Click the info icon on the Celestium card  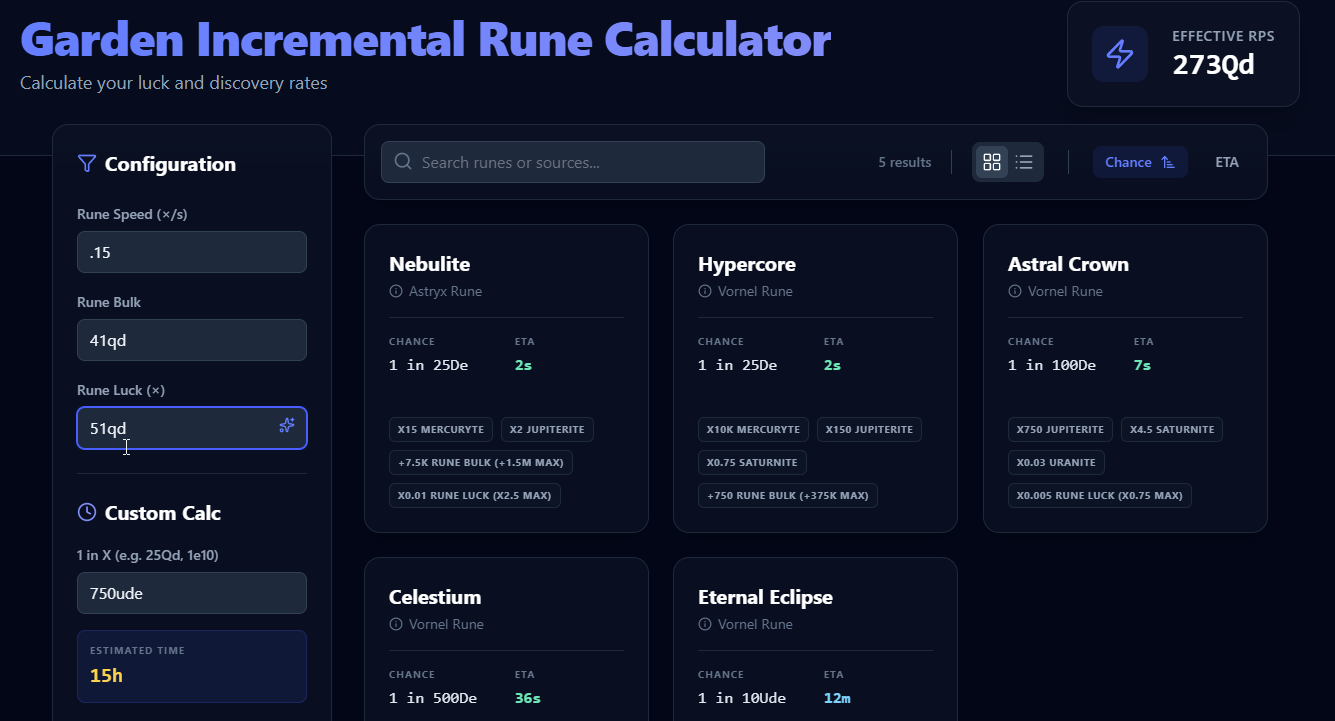click(x=396, y=624)
